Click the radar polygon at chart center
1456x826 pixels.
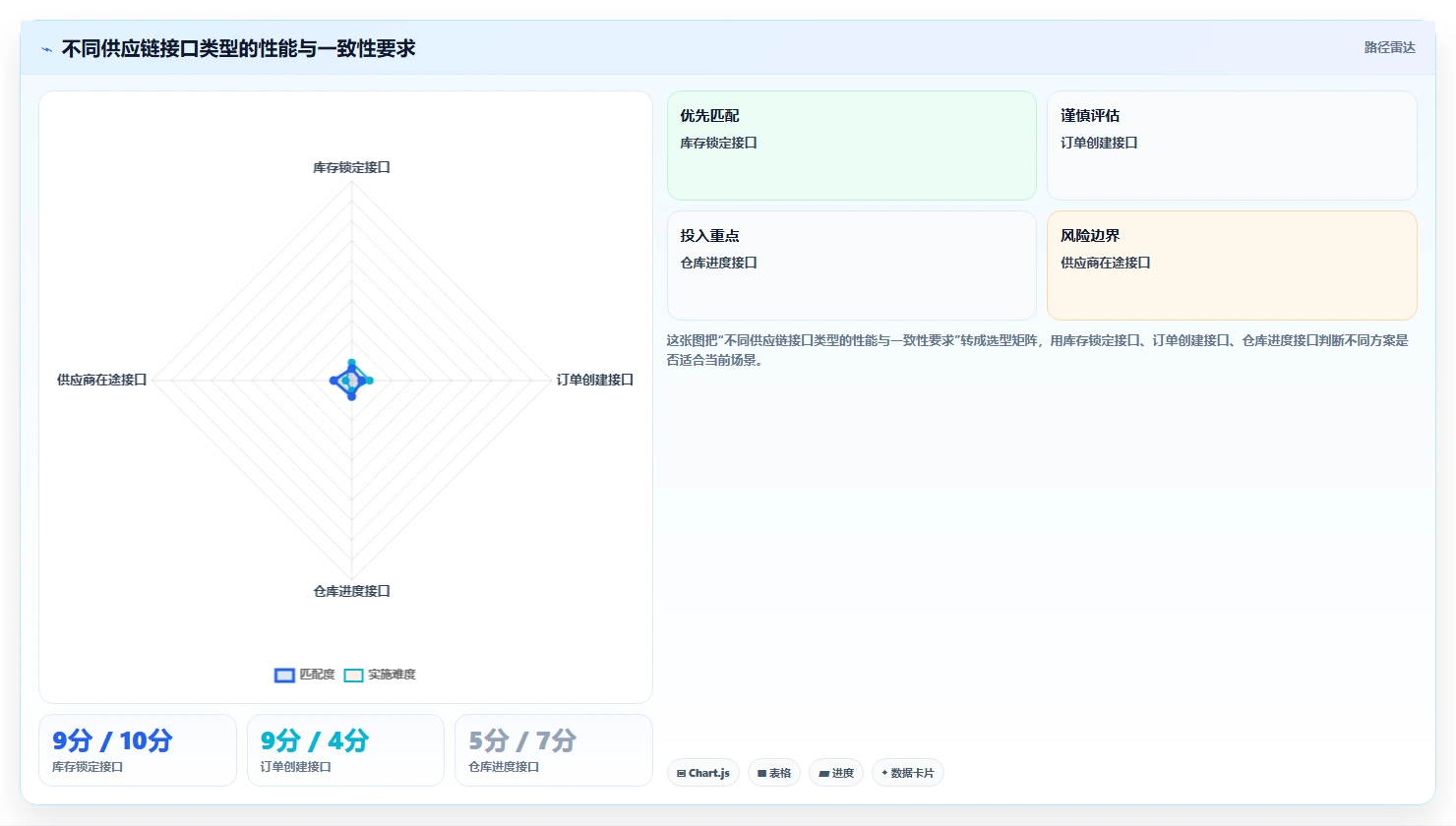click(351, 381)
